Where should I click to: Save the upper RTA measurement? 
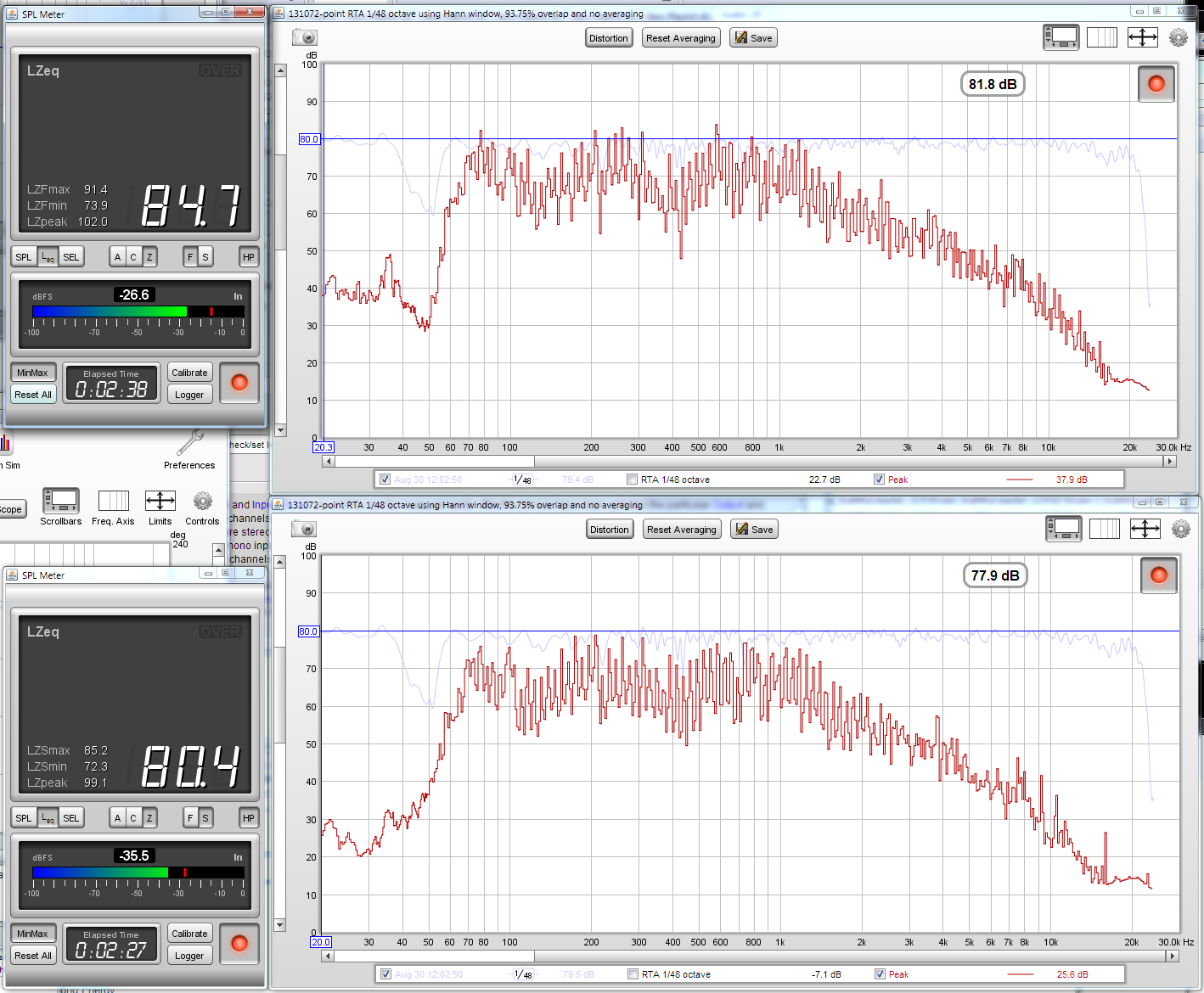(x=754, y=38)
